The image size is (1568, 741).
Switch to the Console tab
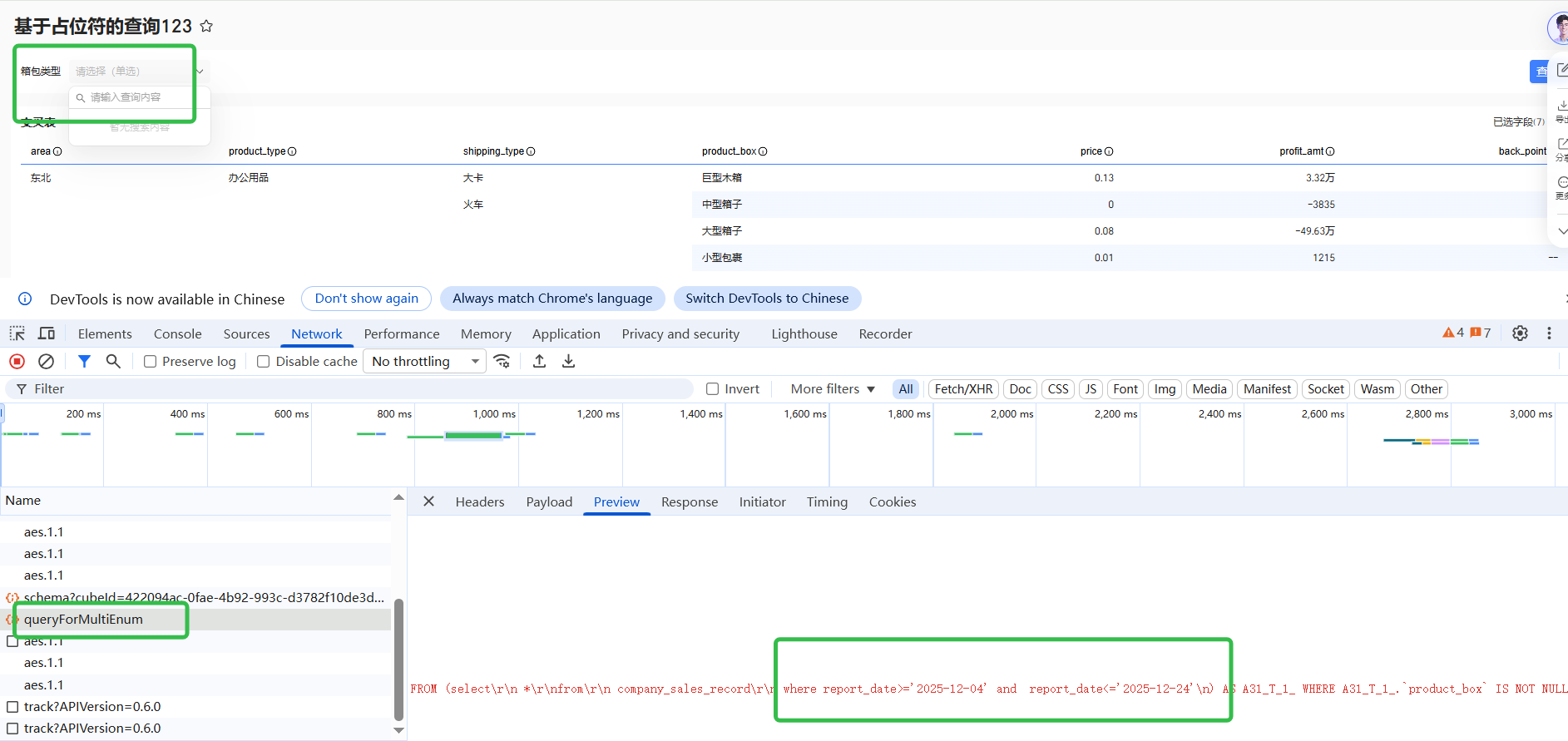click(x=178, y=333)
